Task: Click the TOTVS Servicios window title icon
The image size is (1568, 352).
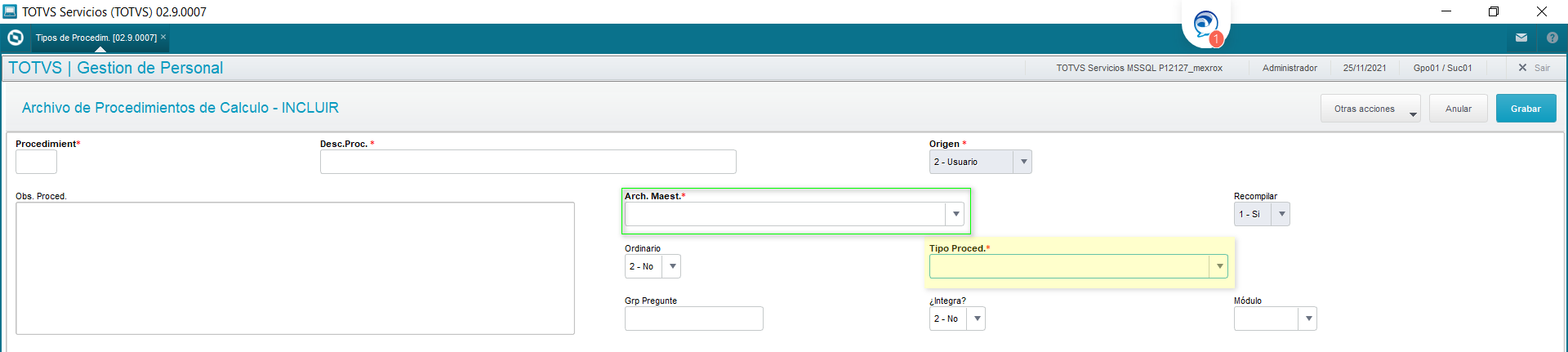Action: (10, 11)
